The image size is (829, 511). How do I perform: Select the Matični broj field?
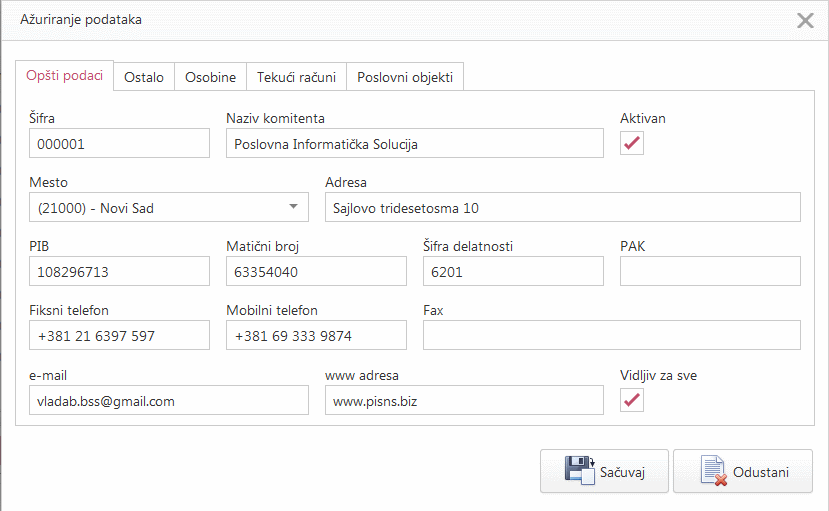tap(316, 272)
